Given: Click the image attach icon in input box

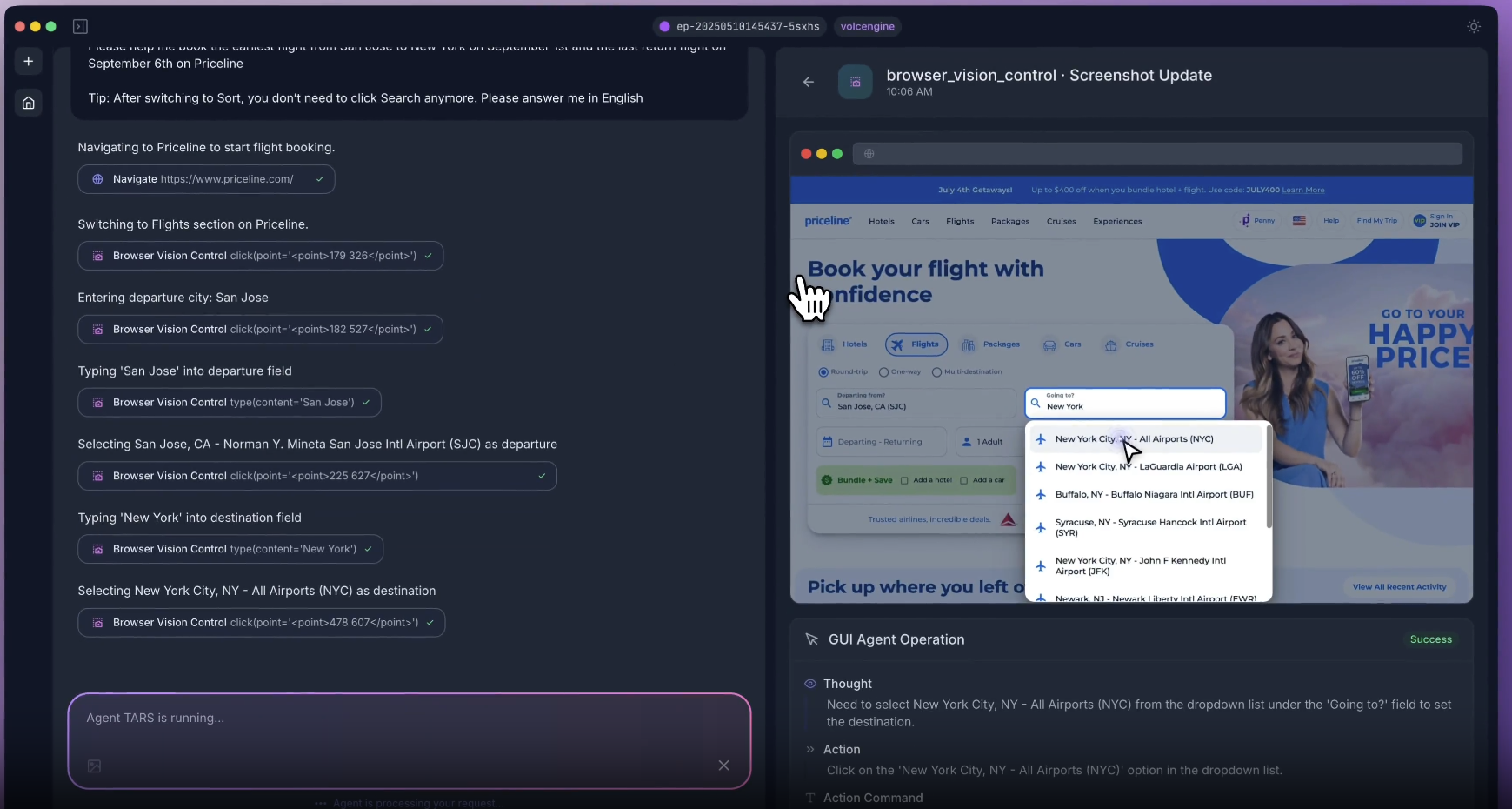Looking at the screenshot, I should [x=95, y=766].
